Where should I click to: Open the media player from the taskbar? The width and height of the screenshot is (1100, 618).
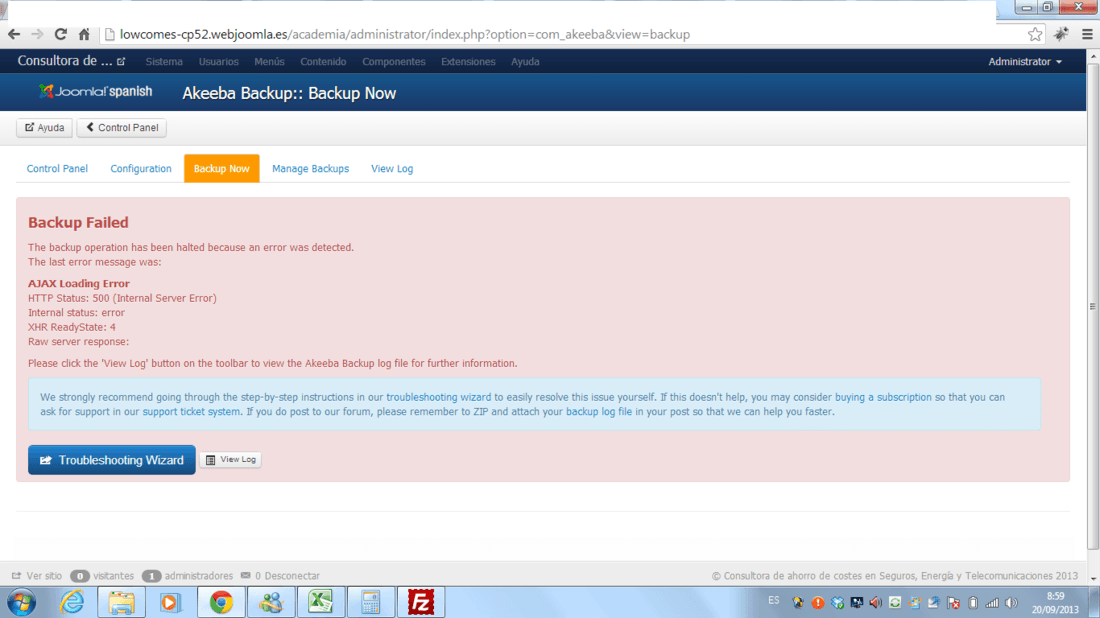(170, 603)
